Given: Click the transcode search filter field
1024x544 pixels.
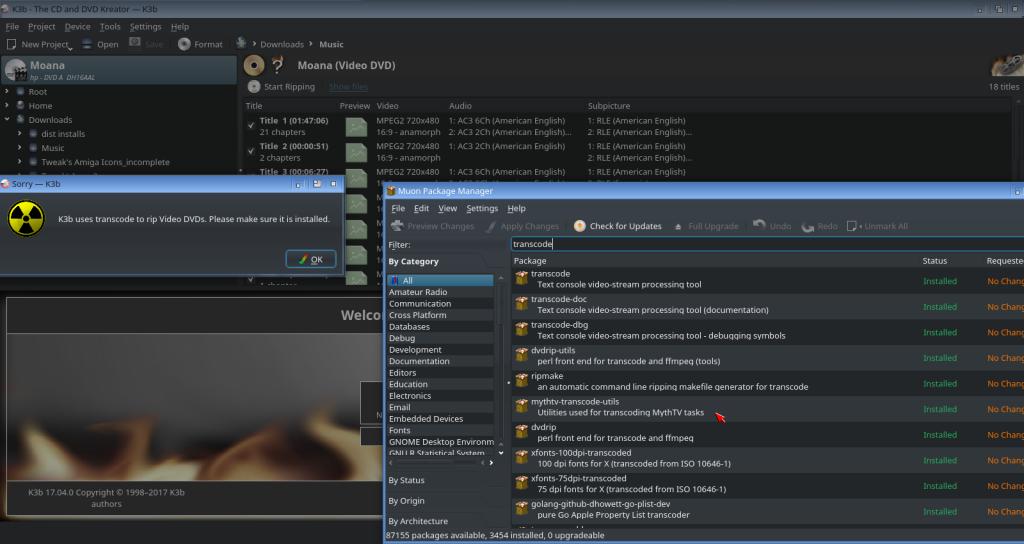Looking at the screenshot, I should point(767,244).
